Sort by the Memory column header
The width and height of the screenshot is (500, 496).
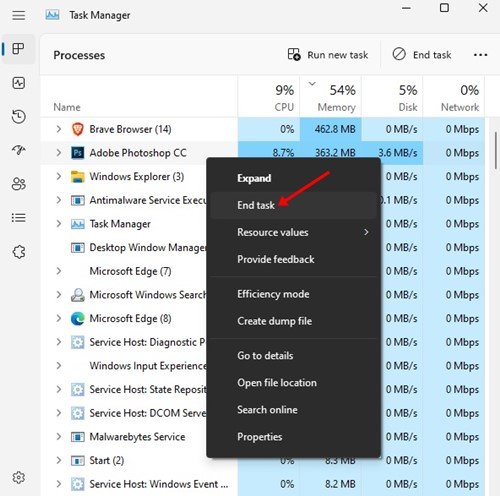tap(331, 97)
